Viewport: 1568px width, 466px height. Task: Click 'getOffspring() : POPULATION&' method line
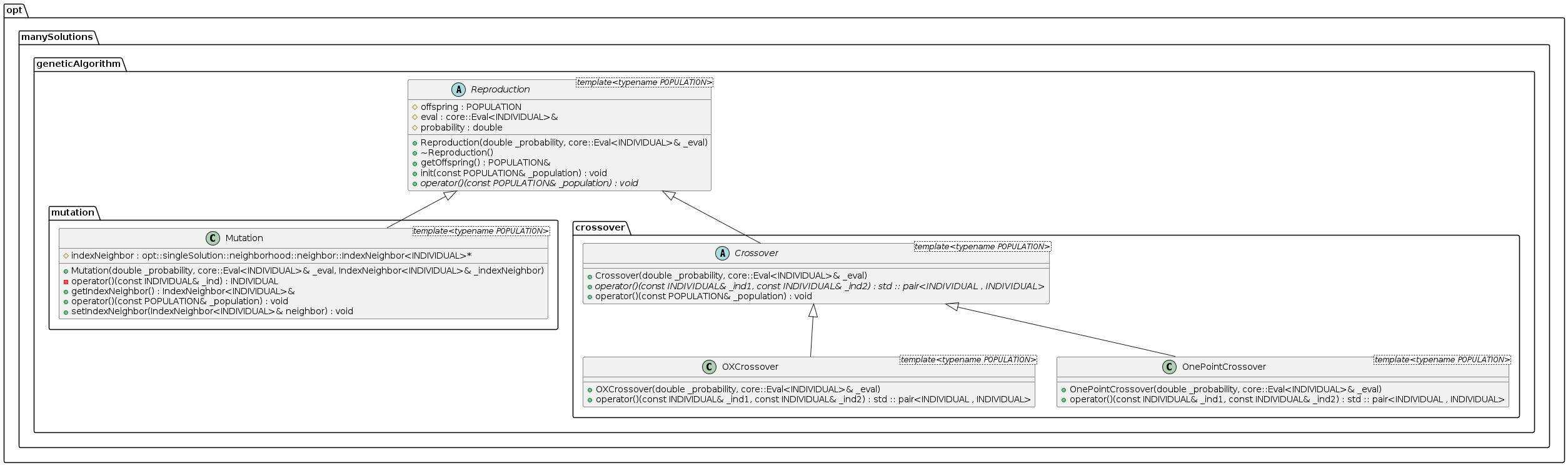(x=485, y=162)
